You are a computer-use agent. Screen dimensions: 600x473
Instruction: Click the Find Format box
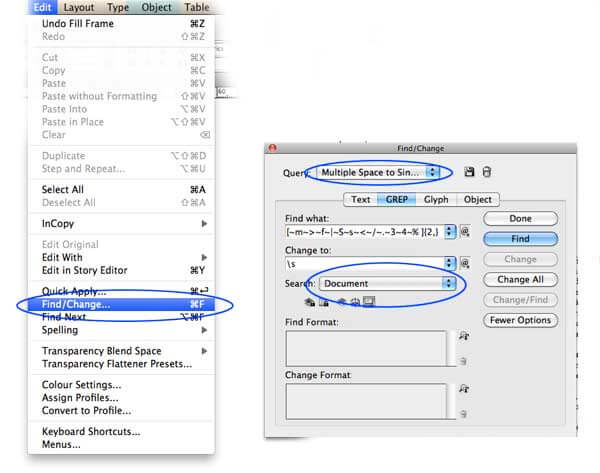[366, 349]
